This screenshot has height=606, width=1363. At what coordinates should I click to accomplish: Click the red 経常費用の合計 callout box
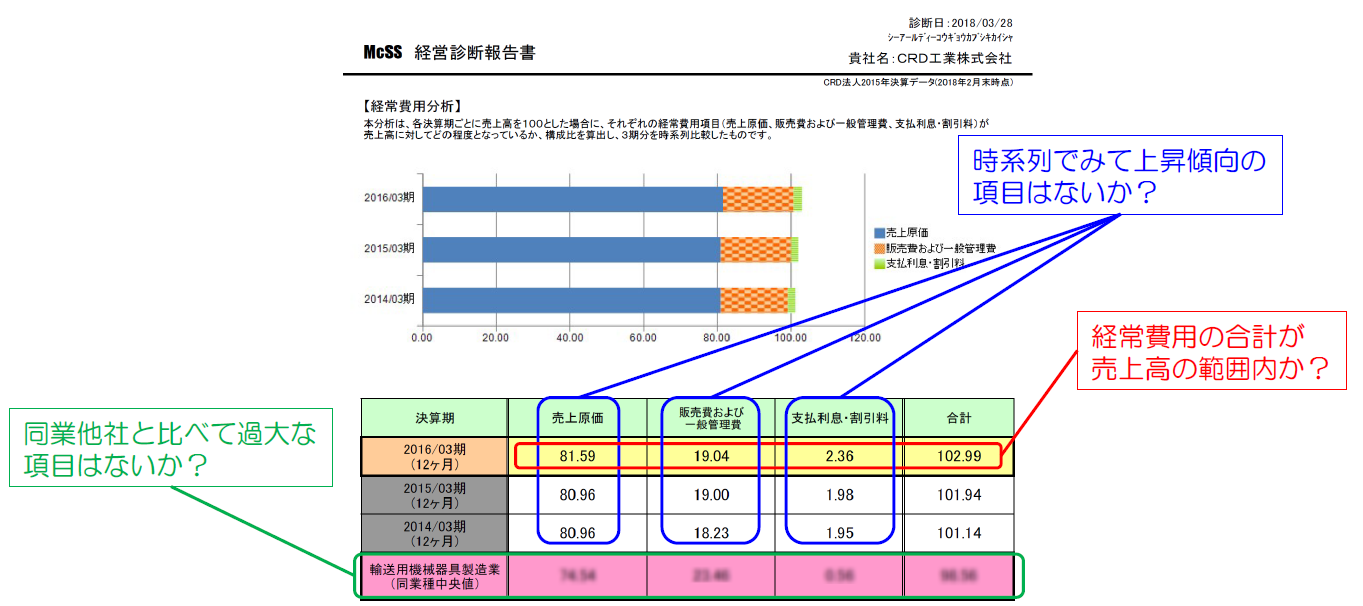(1211, 350)
